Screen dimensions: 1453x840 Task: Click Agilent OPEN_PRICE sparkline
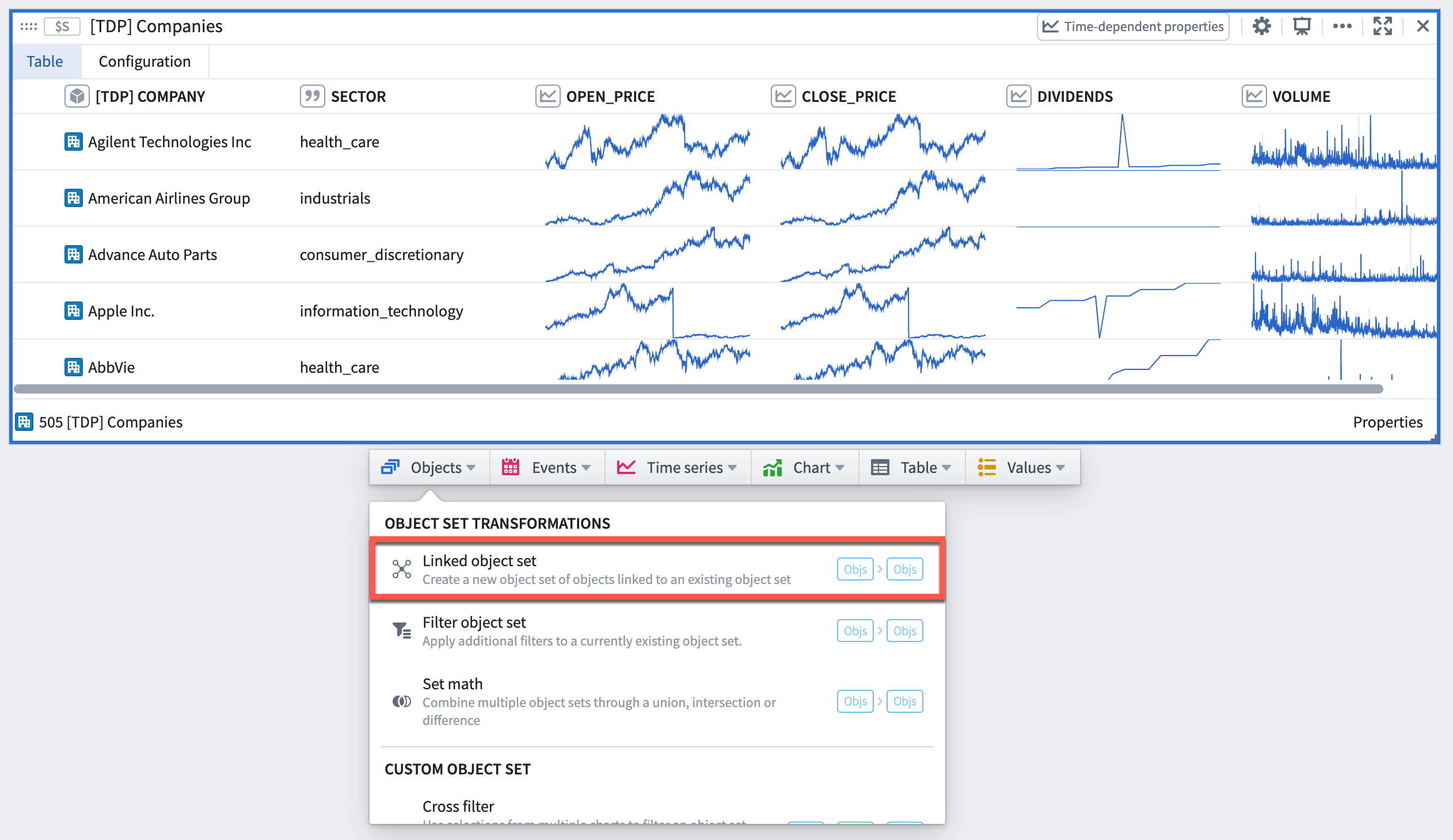coord(648,142)
